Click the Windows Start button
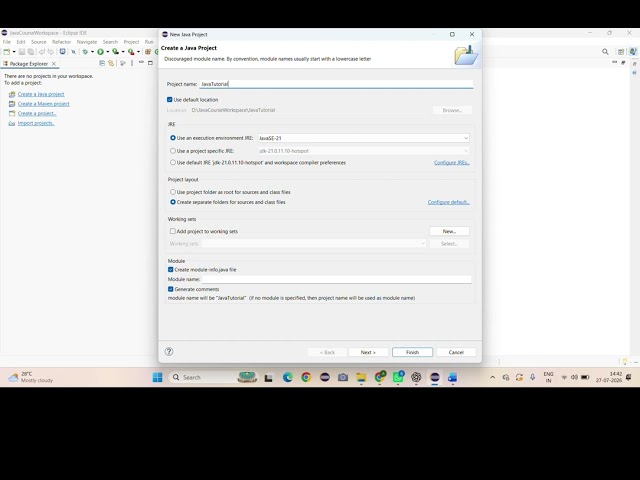The image size is (640, 480). [158, 377]
